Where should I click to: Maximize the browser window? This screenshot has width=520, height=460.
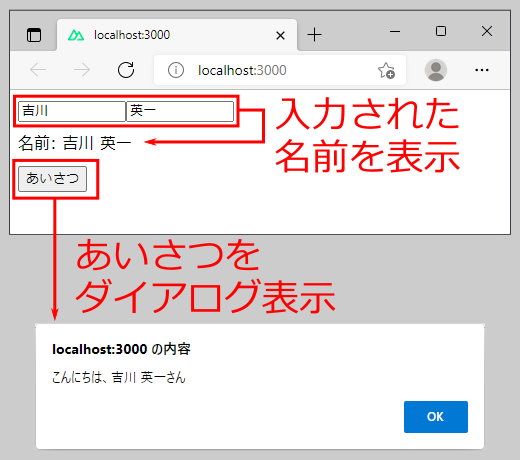click(441, 31)
